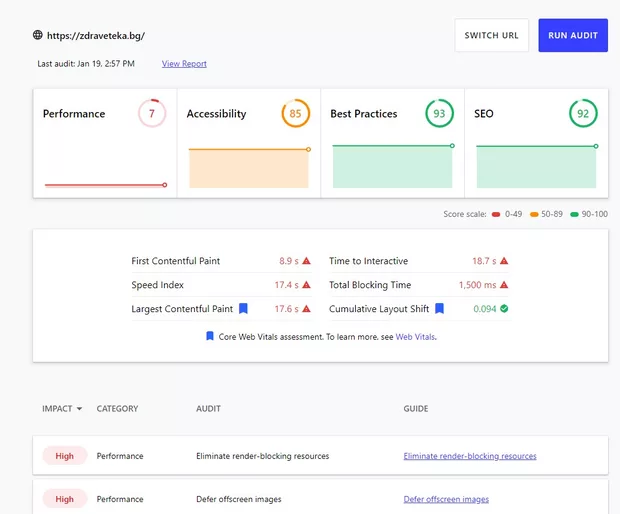
Task: Click the red warning triangle next to First Contentful Paint
Action: [306, 261]
